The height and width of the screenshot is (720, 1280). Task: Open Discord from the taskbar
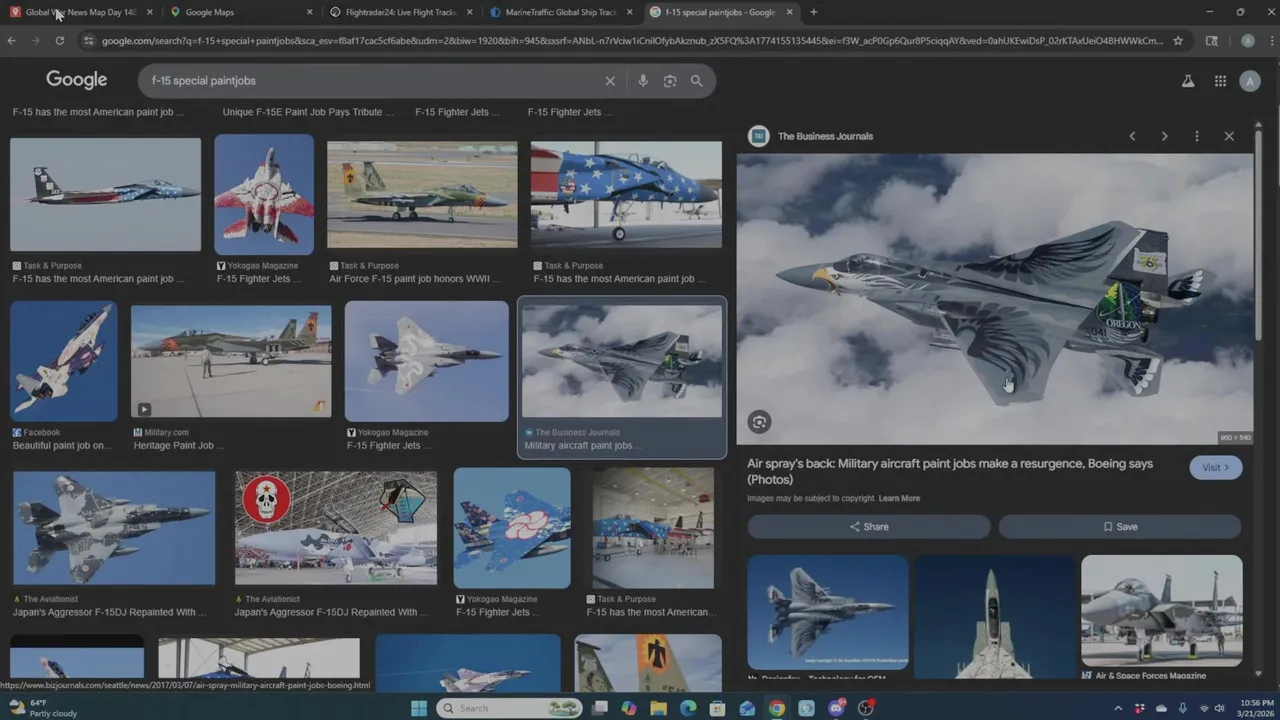pos(836,708)
